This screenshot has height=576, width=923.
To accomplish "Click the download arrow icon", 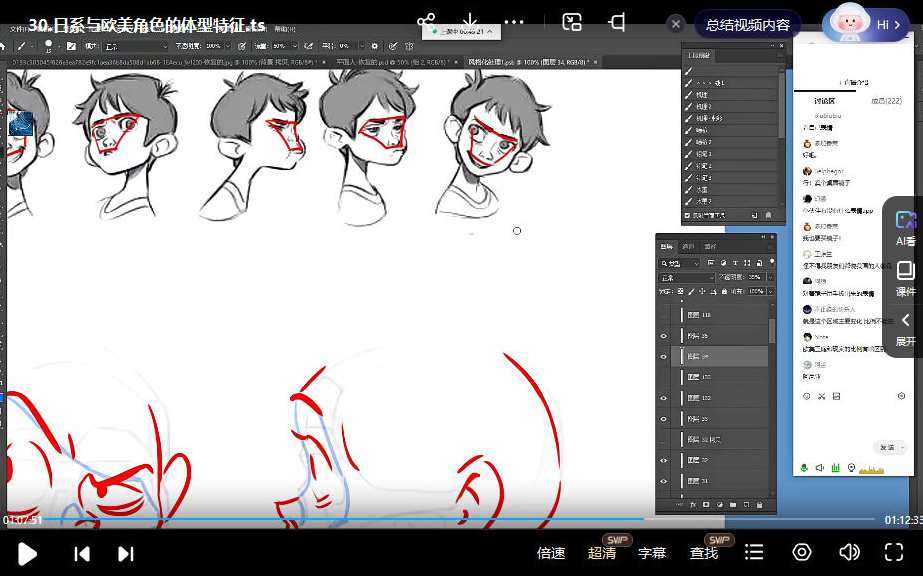I will 470,22.
